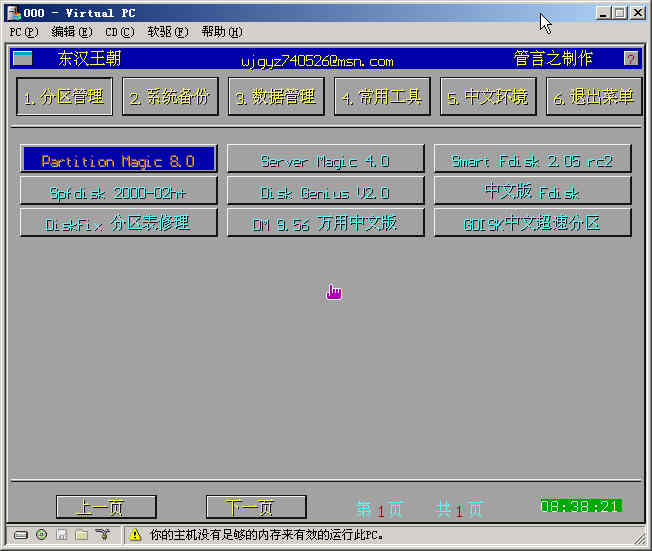Launch GDISK 中文超速分区
This screenshot has width=652, height=551.
point(533,222)
